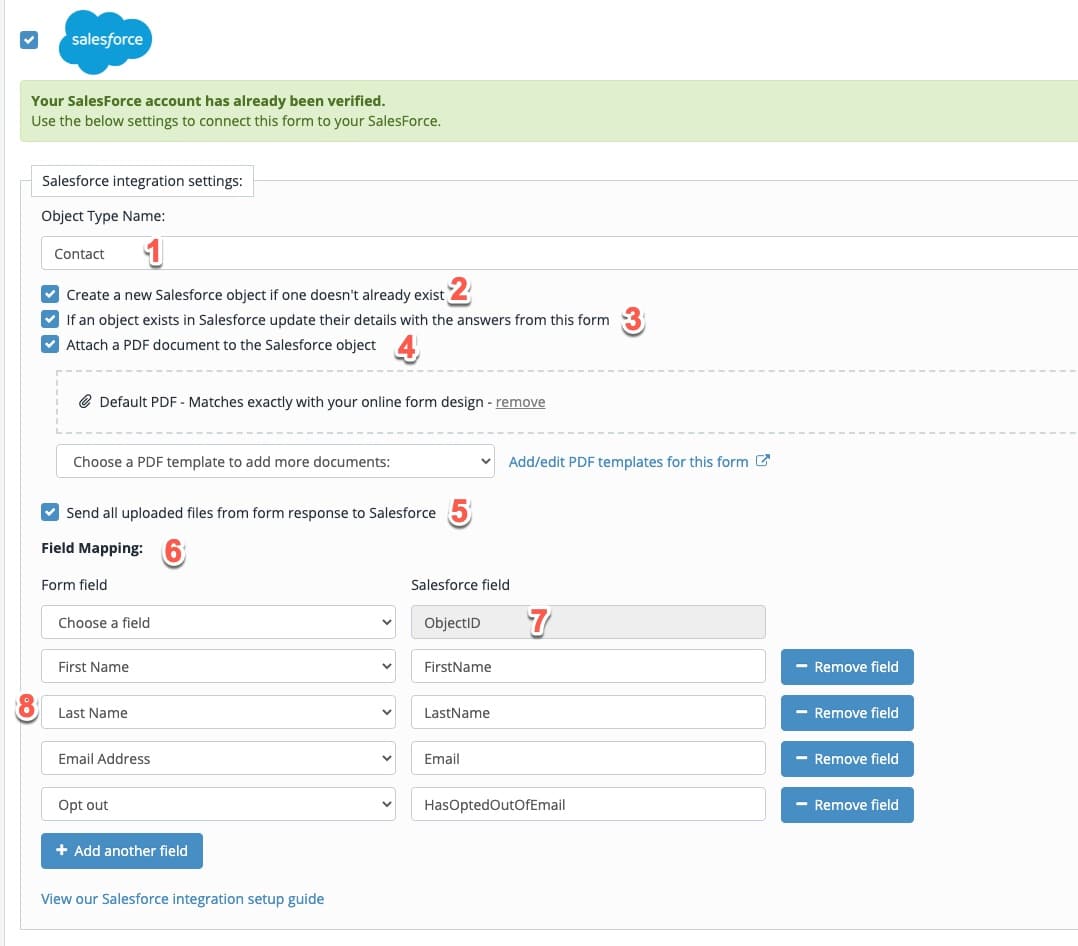This screenshot has height=946, width=1078.
Task: Click the Salesforce cloud logo
Action: tap(105, 41)
